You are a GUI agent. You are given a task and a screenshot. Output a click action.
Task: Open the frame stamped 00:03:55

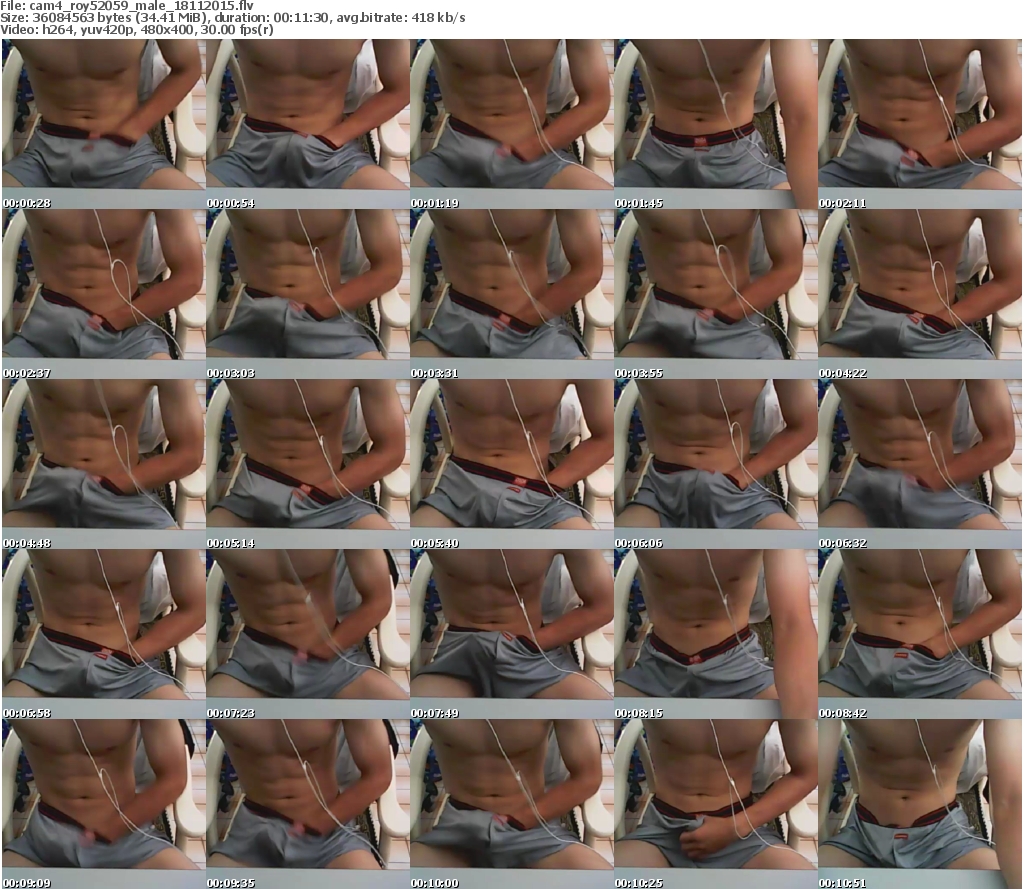tap(716, 294)
